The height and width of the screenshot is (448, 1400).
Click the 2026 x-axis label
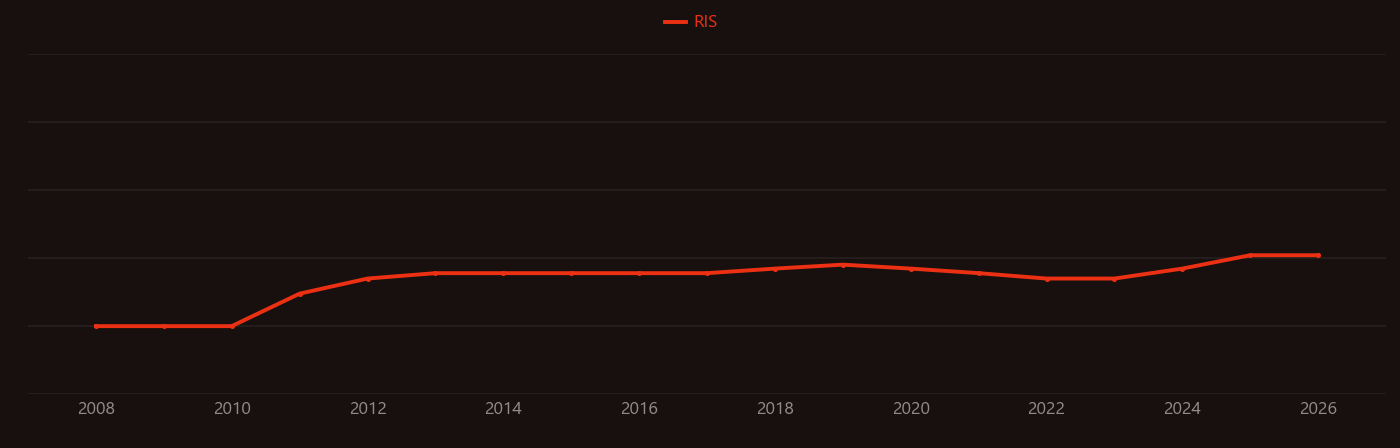click(x=1318, y=409)
